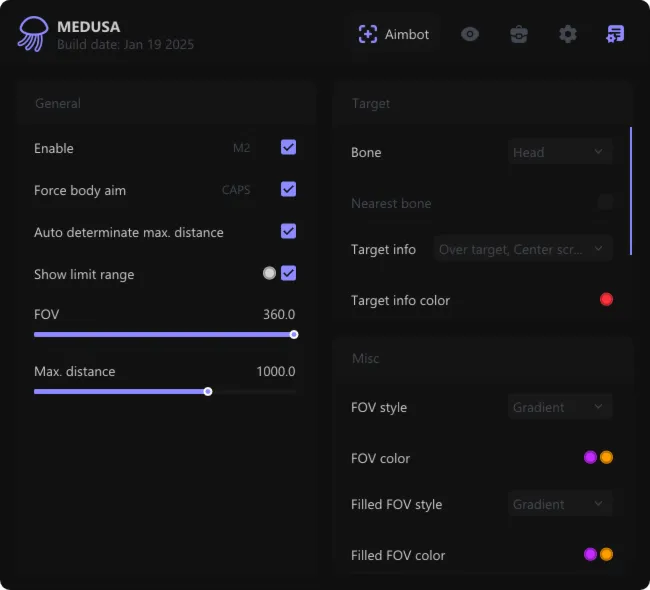Open the briefcase icon tab
Screen dimensions: 650x590
[x=519, y=34]
